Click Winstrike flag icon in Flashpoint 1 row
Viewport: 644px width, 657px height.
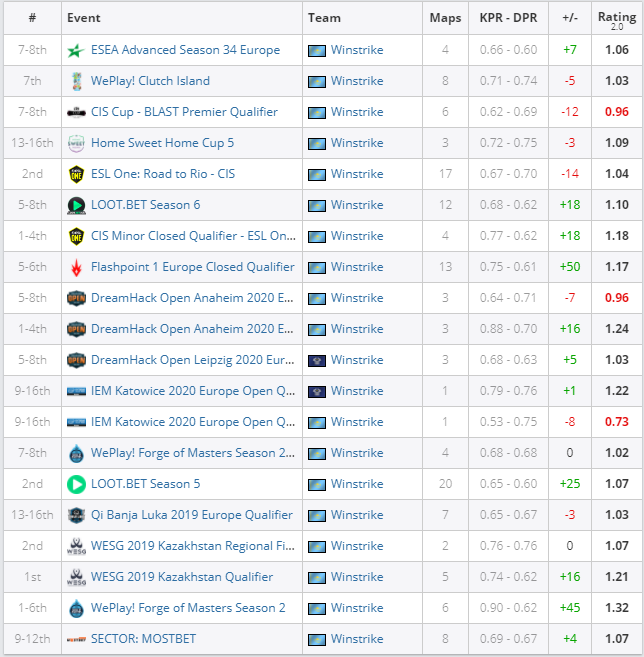coord(317,268)
